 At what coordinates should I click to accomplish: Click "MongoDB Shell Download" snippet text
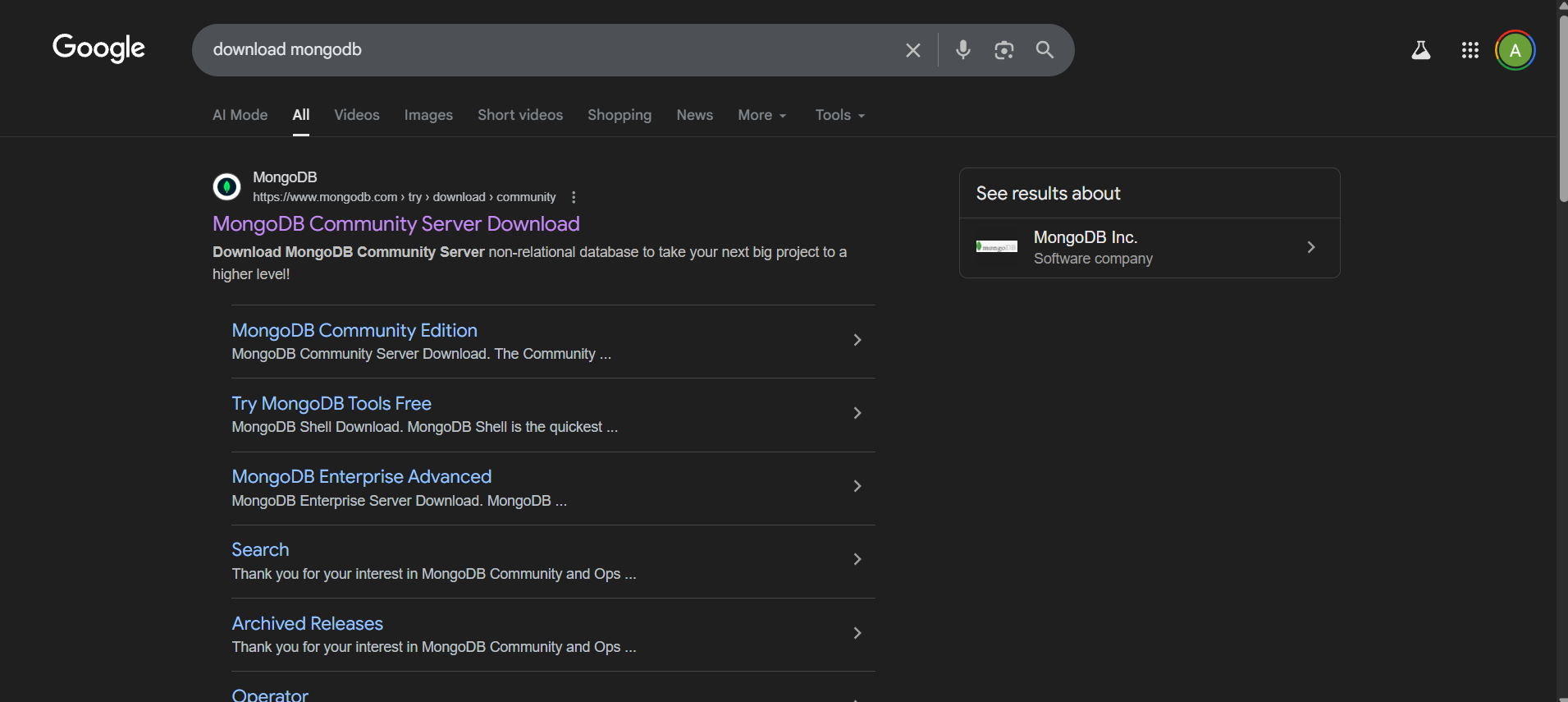point(316,427)
